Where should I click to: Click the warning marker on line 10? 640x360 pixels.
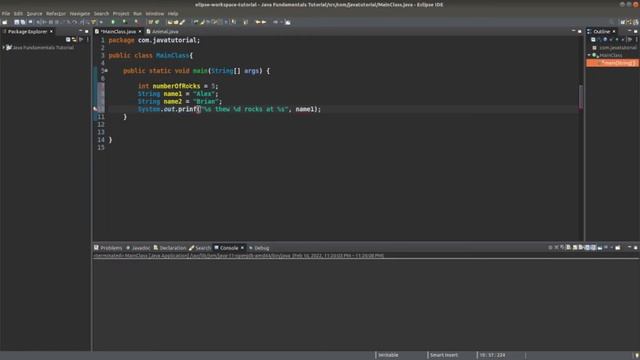pyautogui.click(x=95, y=109)
